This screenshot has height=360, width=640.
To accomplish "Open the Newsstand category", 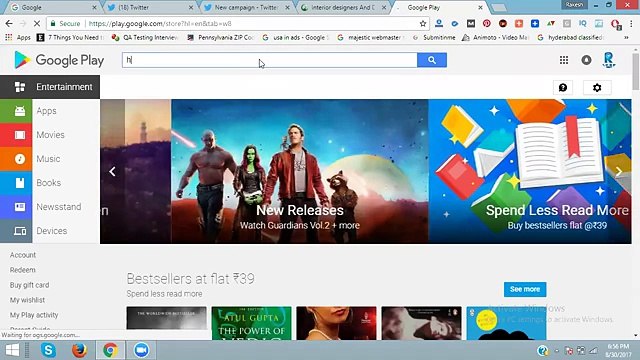I will pos(59,207).
